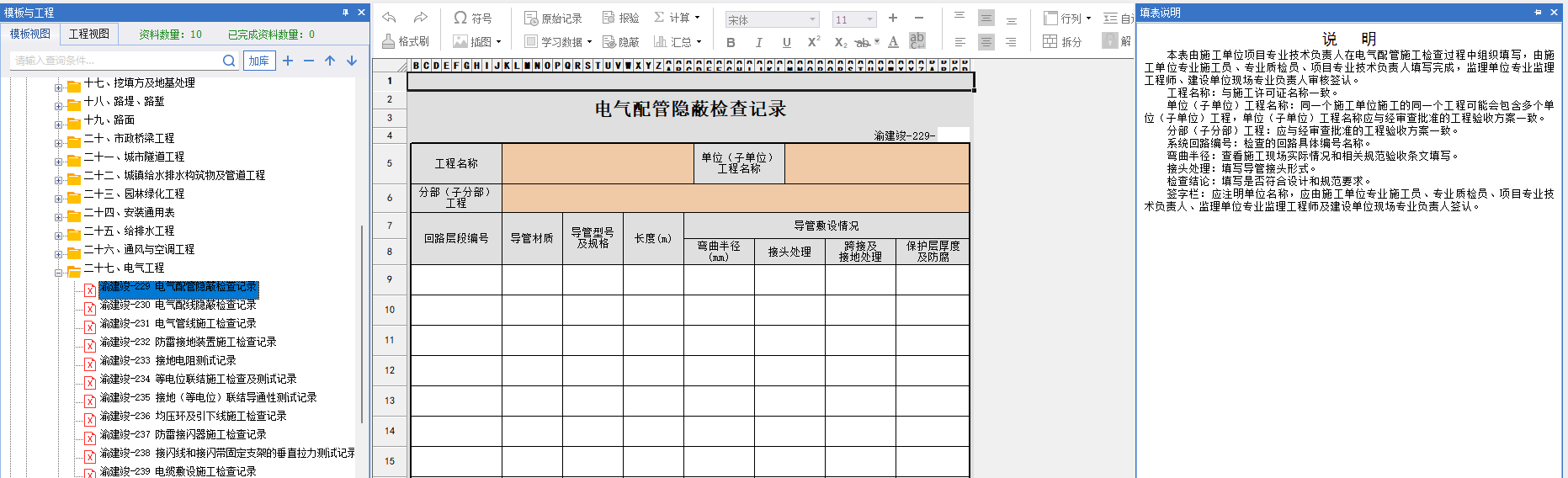Click the 请输入查询条件 search field
Image resolution: width=1568 pixels, height=478 pixels.
[115, 61]
